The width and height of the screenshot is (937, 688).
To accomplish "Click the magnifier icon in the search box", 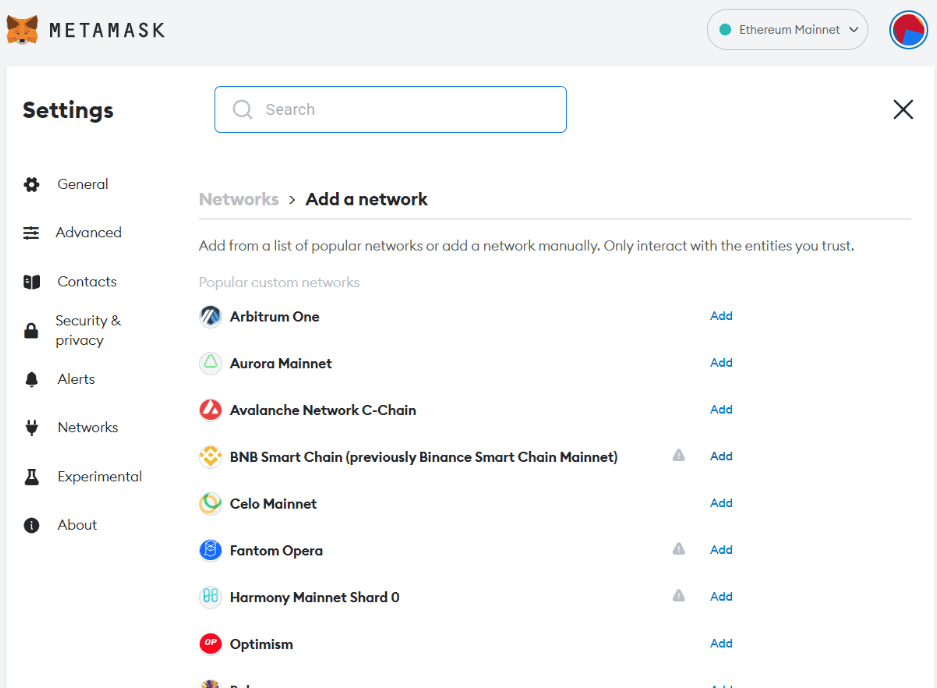I will pos(242,110).
